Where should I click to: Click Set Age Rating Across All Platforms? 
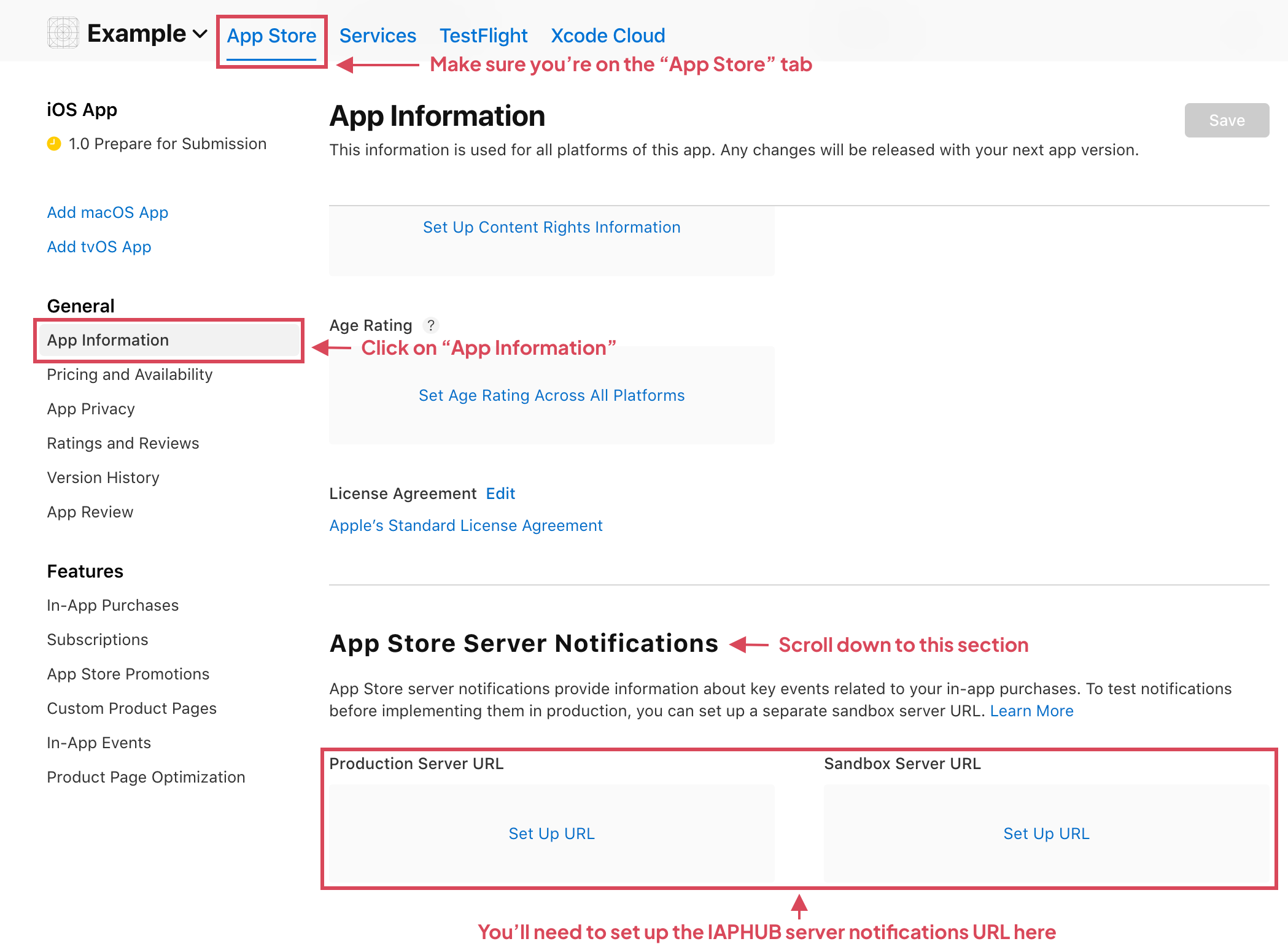[x=551, y=395]
